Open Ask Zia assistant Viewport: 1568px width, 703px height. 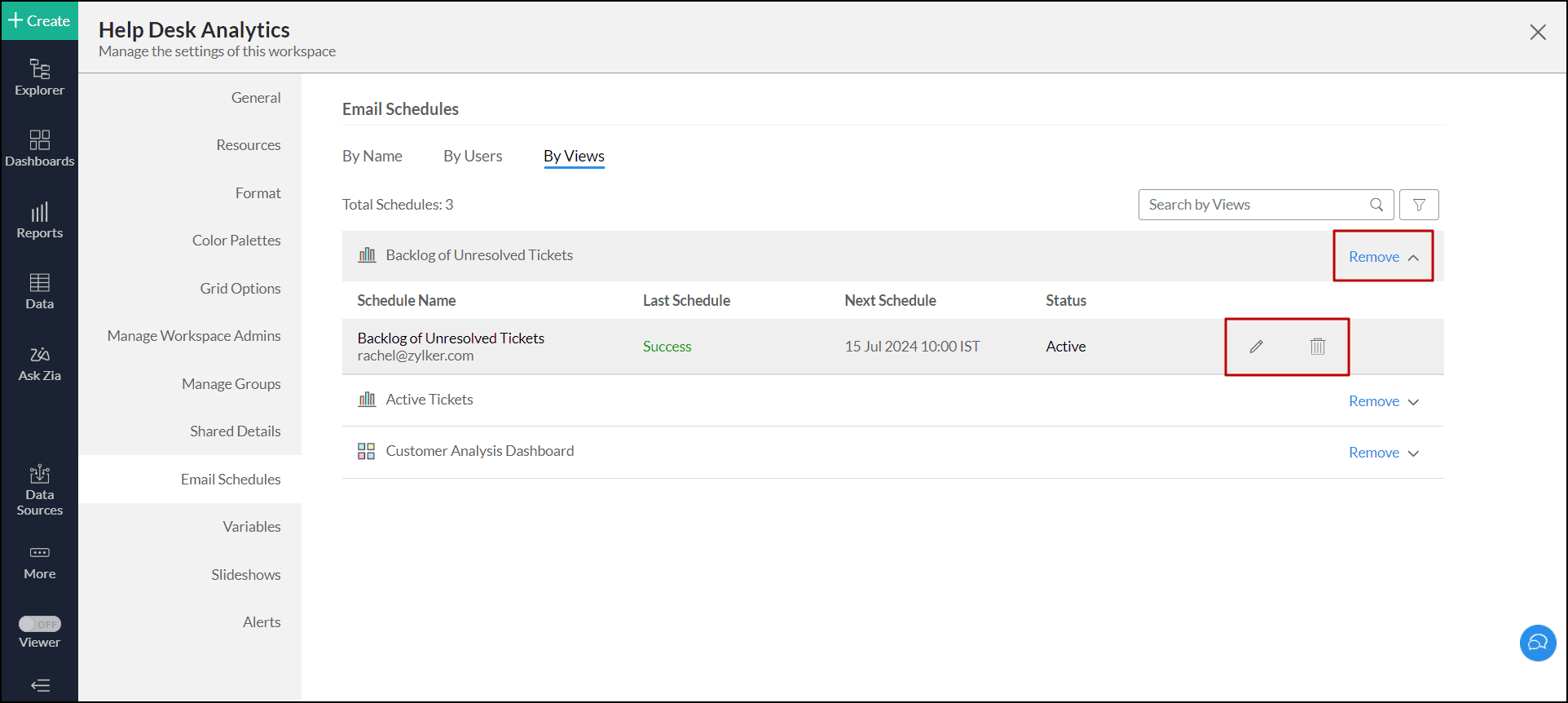tap(39, 364)
